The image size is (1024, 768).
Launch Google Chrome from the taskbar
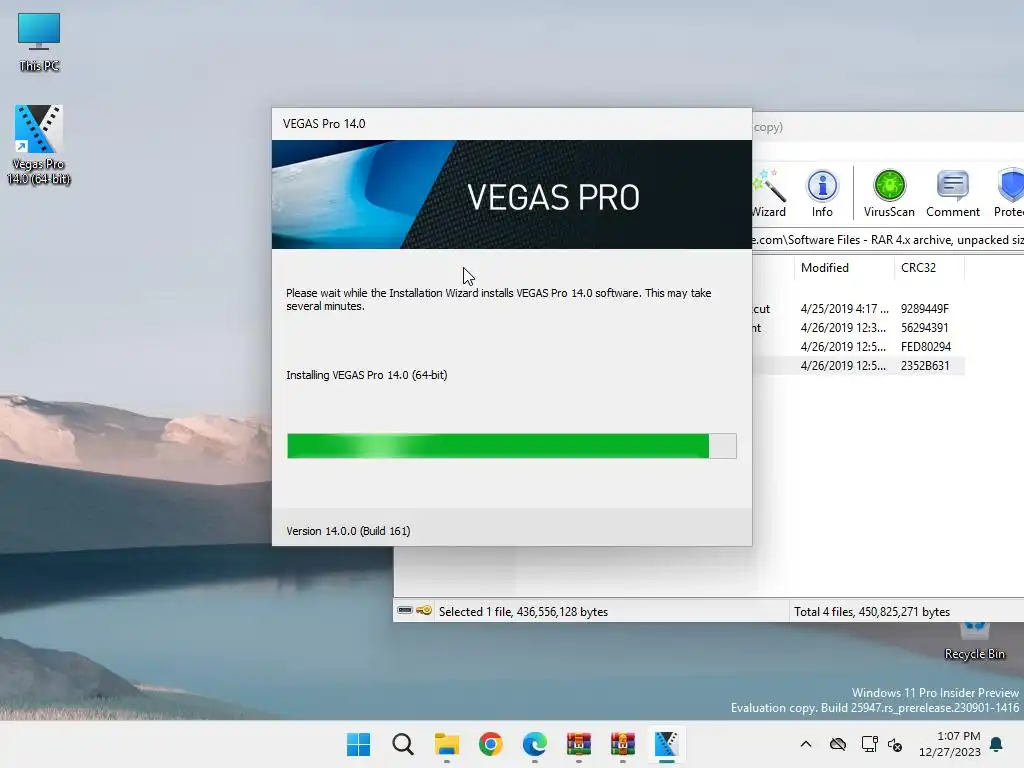(490, 744)
